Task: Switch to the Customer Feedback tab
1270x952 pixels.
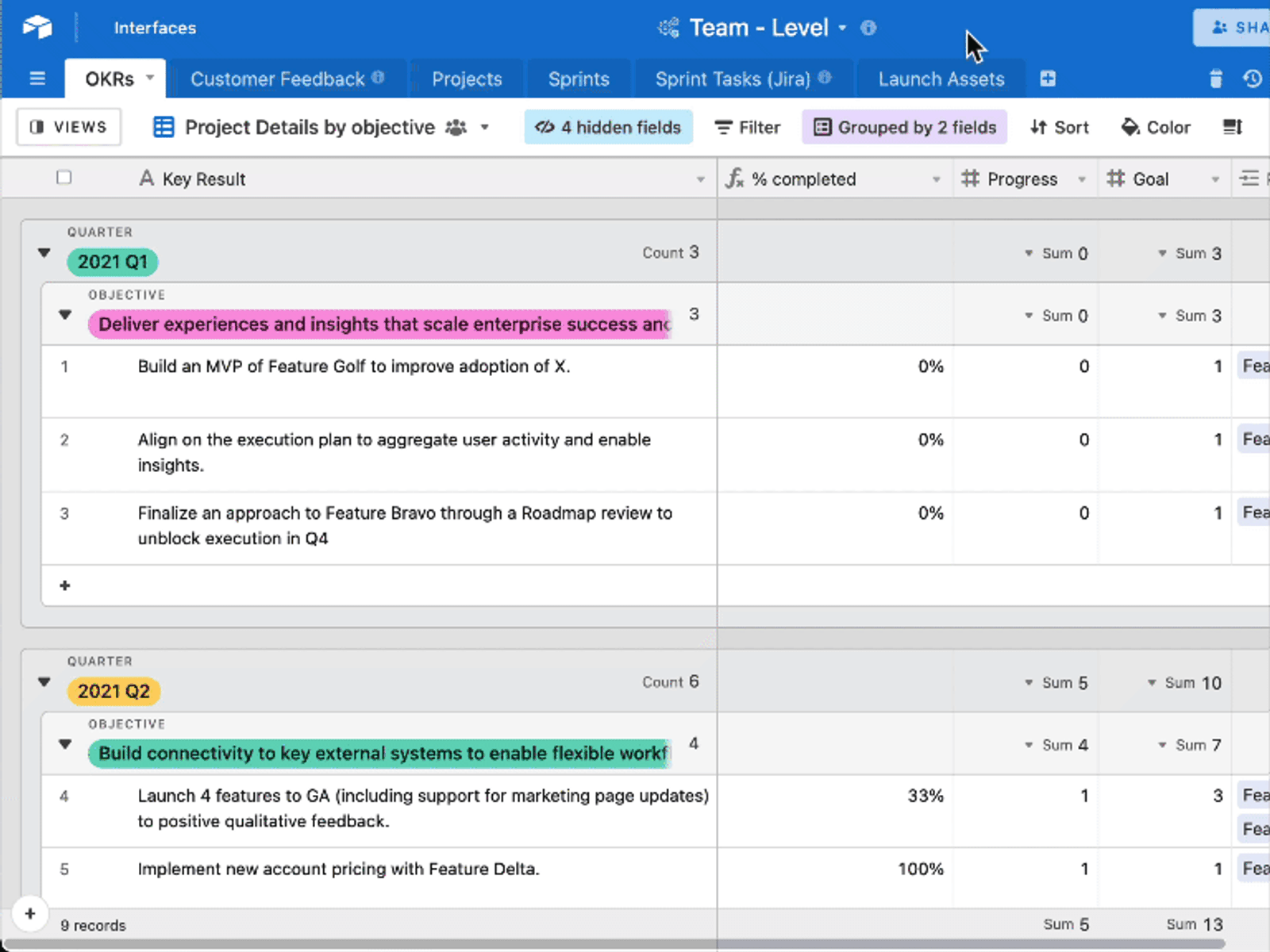Action: pos(287,79)
